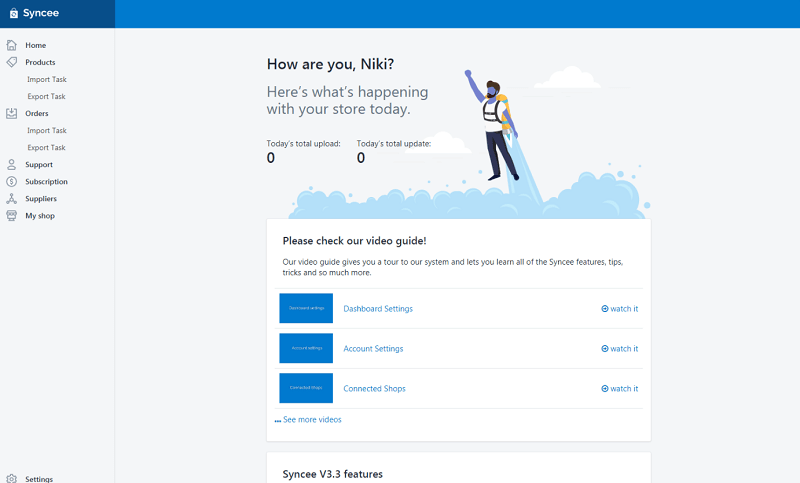Click watch it for Connected Shops
The width and height of the screenshot is (800, 483).
pyautogui.click(x=624, y=388)
